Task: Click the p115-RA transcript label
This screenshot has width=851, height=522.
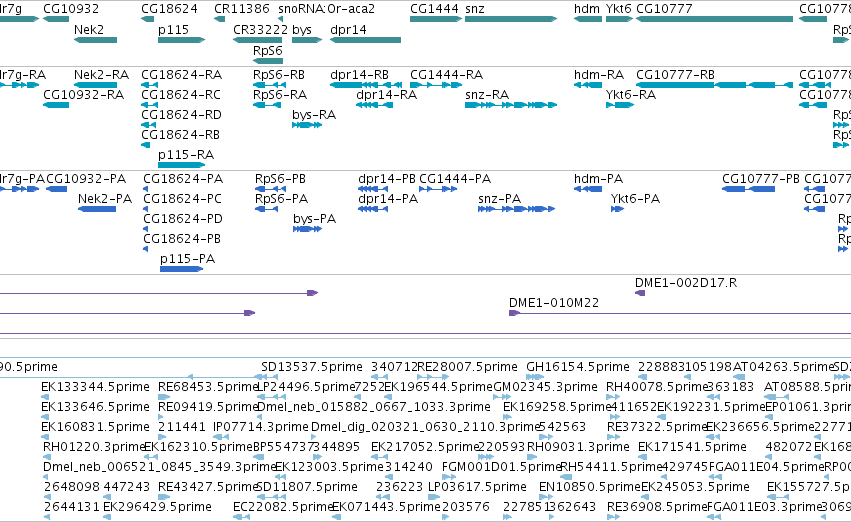Action: coord(186,155)
